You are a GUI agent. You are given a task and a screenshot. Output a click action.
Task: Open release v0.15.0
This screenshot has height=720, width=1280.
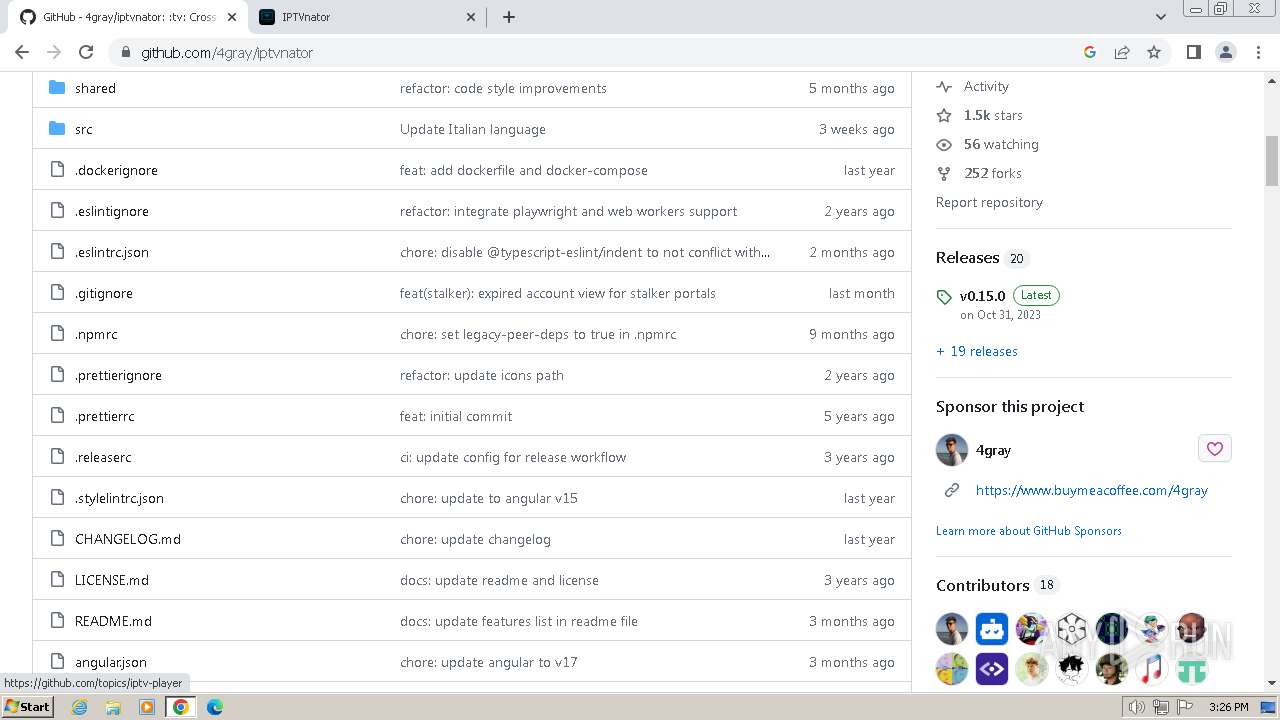coord(982,296)
